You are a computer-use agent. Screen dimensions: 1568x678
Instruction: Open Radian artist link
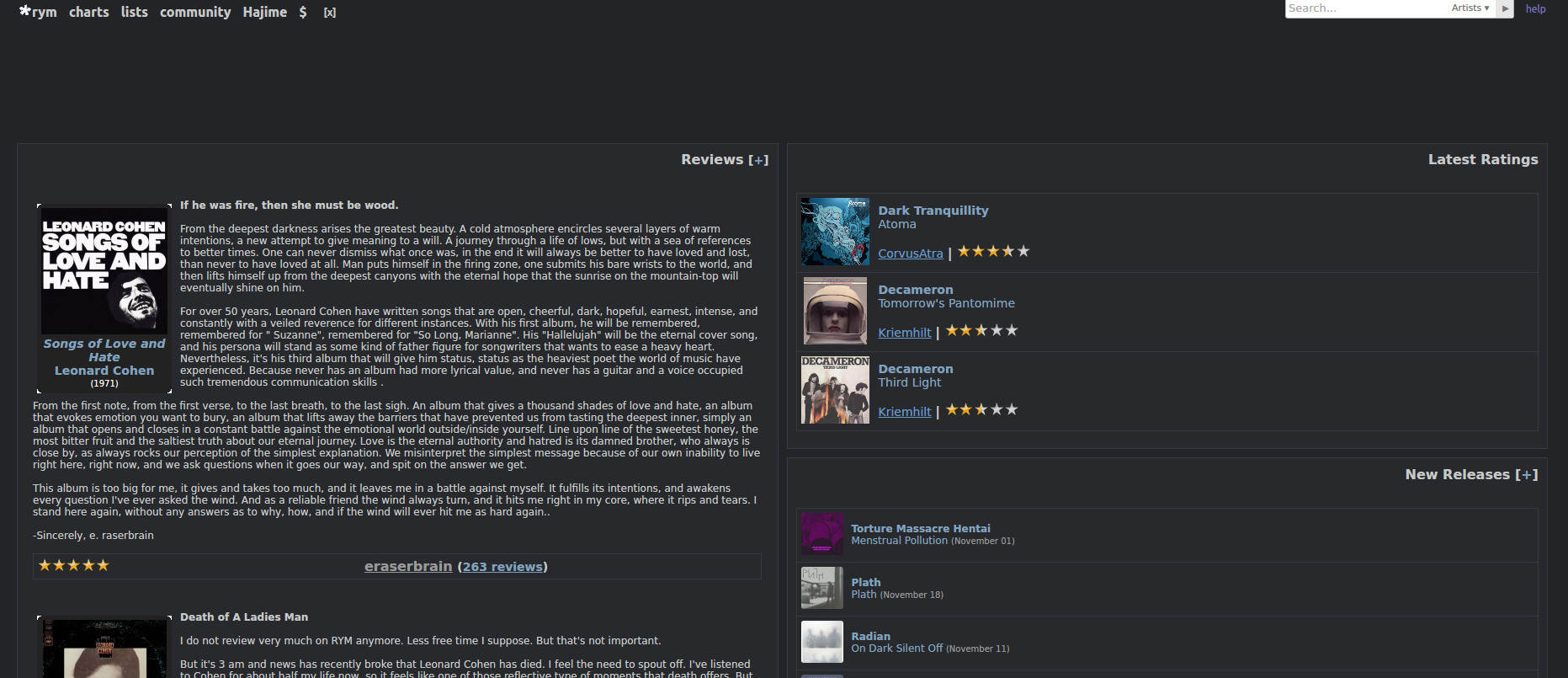(870, 637)
